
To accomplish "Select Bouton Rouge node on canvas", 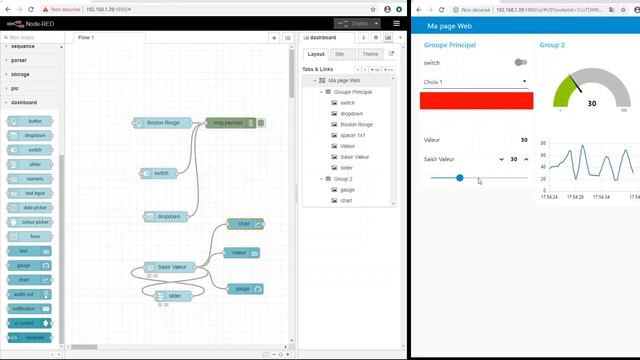I will [162, 123].
